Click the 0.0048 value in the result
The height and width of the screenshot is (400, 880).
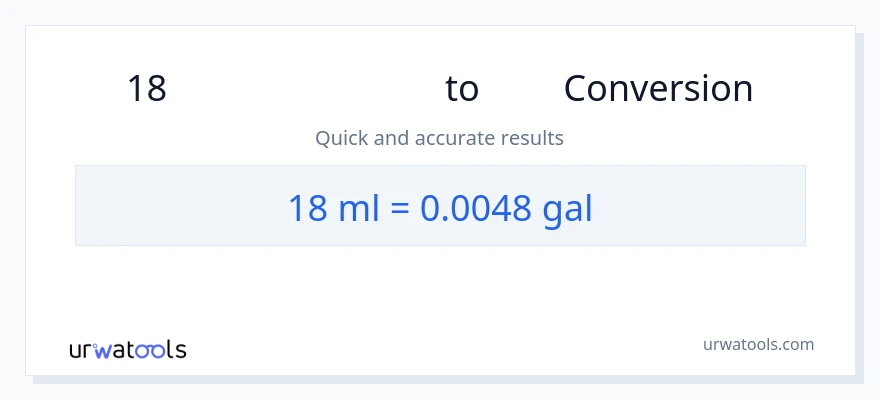(475, 208)
